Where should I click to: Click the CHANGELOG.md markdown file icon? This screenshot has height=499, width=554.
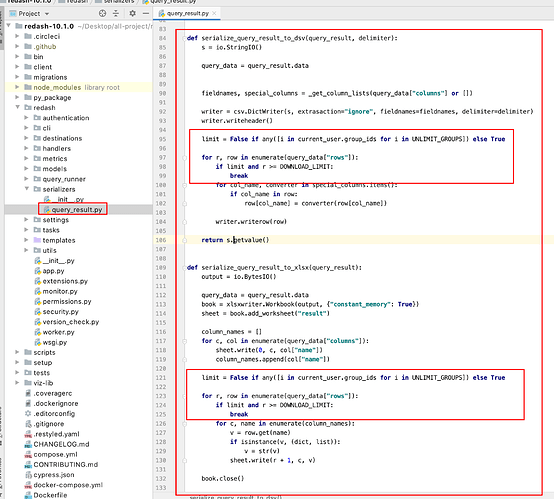(x=28, y=444)
